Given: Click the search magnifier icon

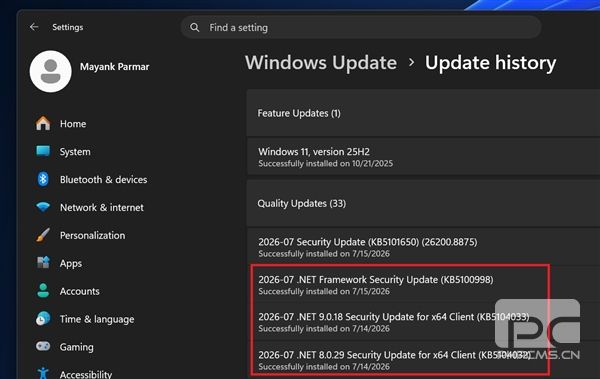Looking at the screenshot, I should coord(195,28).
